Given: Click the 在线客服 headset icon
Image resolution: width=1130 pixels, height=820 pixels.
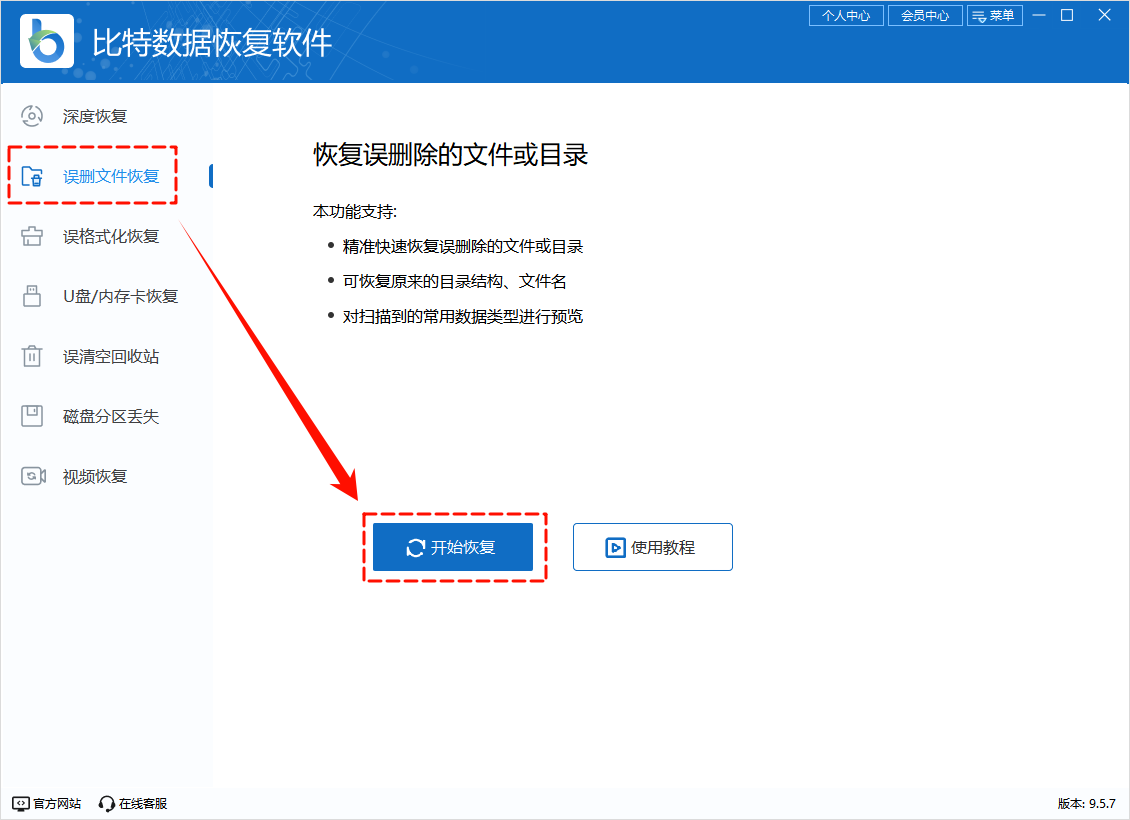Looking at the screenshot, I should pyautogui.click(x=107, y=803).
